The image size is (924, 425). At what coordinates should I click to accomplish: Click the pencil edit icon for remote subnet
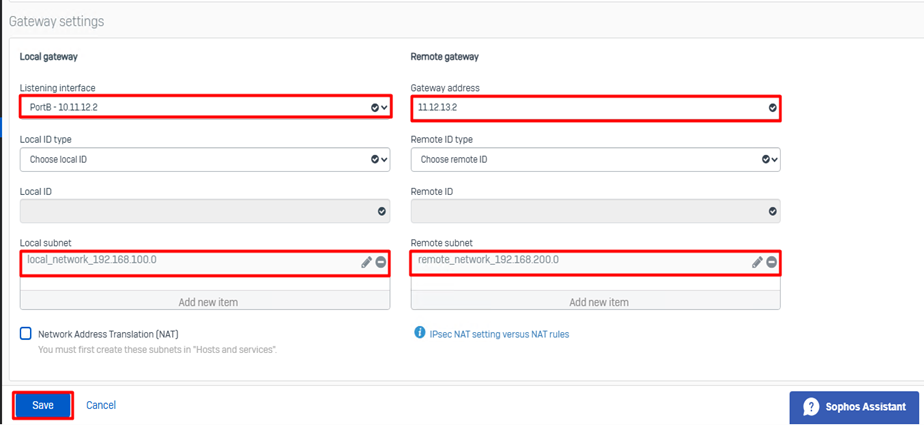757,262
